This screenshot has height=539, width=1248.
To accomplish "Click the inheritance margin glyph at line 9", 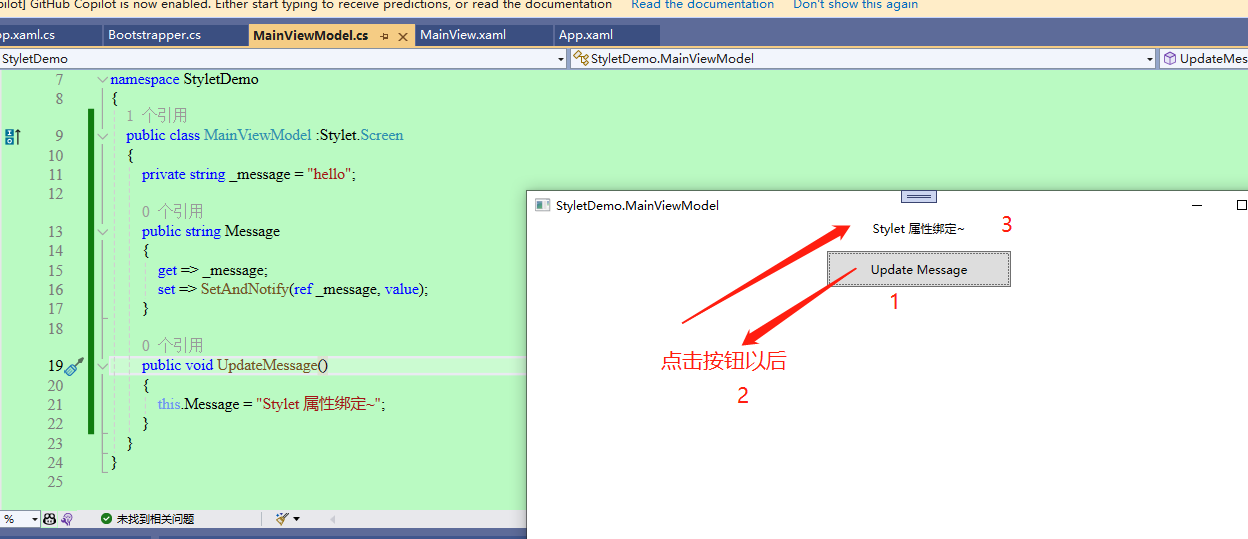I will [12, 136].
